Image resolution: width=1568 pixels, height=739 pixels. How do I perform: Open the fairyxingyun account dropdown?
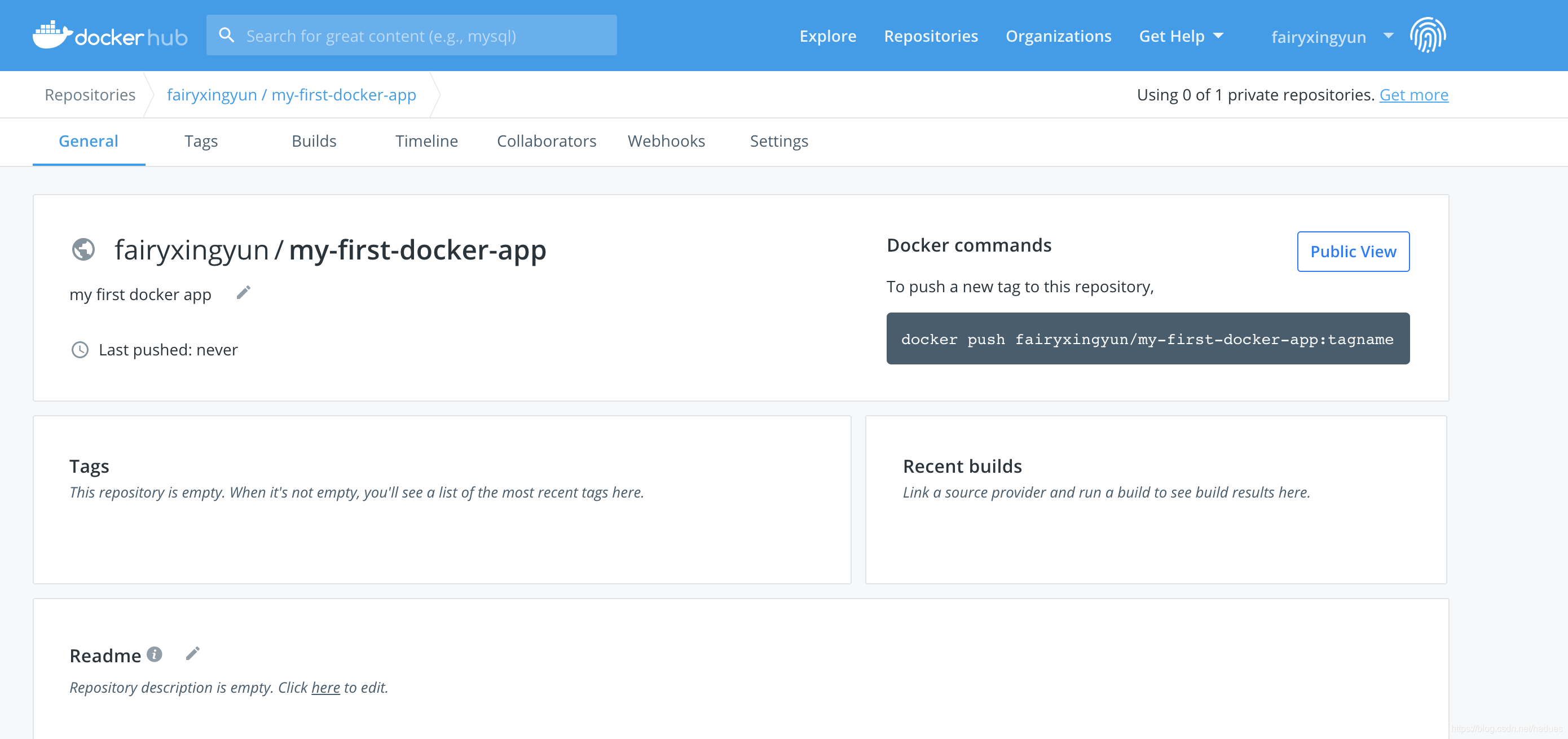click(x=1332, y=37)
